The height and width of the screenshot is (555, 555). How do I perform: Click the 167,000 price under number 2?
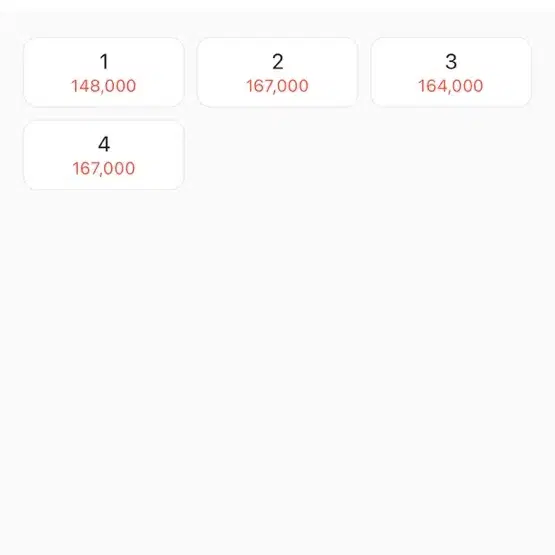pyautogui.click(x=277, y=86)
